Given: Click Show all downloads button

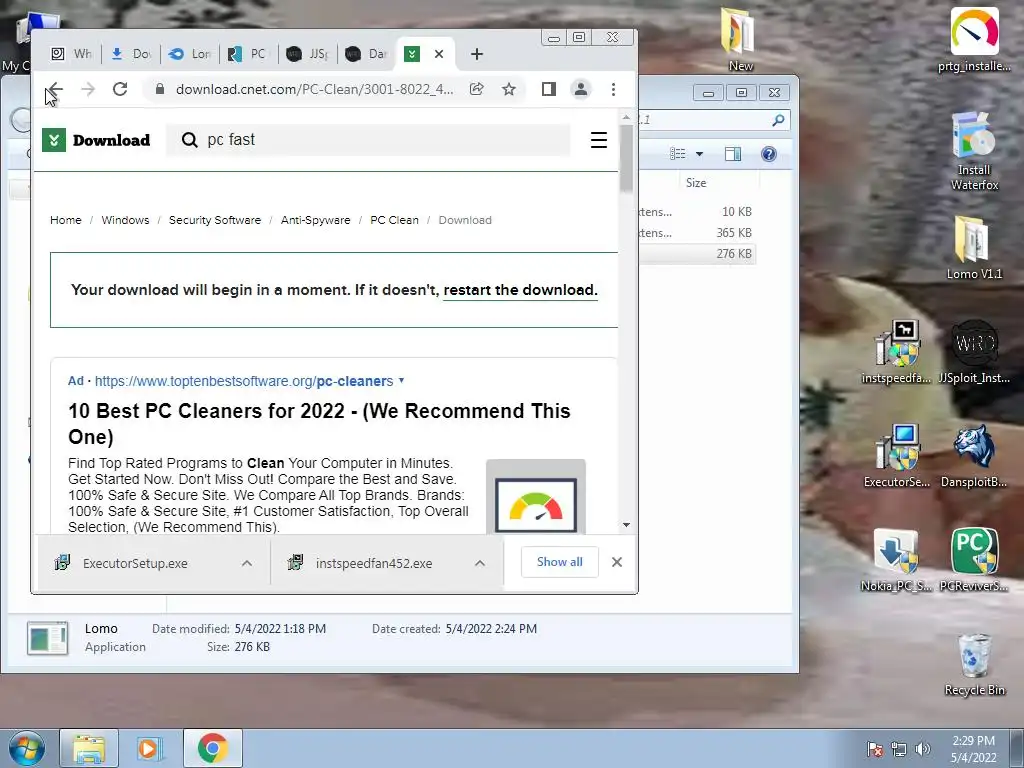Looking at the screenshot, I should coord(560,562).
